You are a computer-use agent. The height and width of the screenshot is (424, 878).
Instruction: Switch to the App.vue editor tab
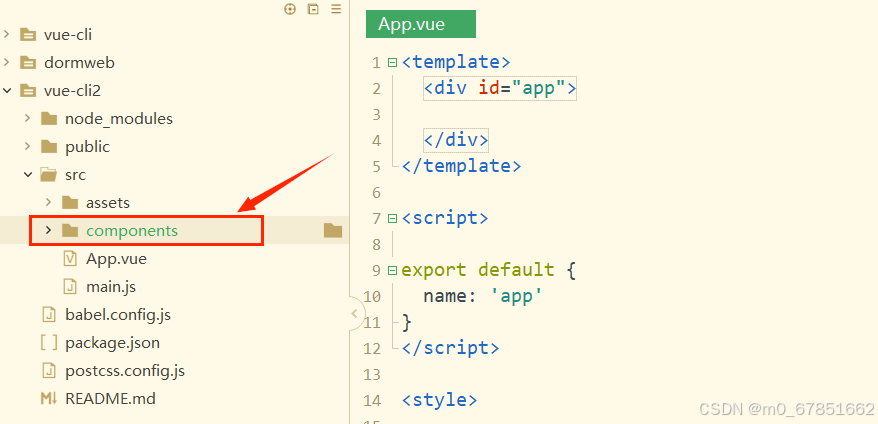point(421,24)
